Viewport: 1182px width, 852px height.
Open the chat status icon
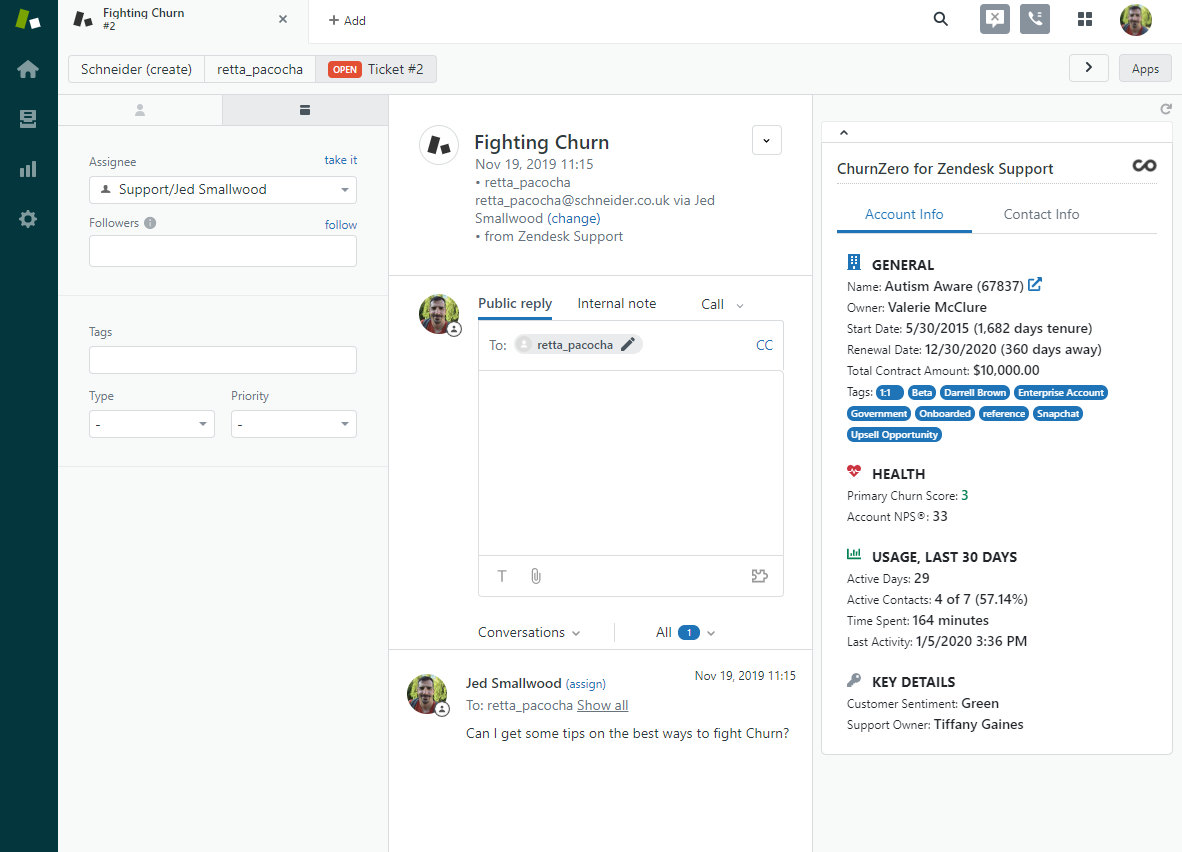[x=995, y=19]
